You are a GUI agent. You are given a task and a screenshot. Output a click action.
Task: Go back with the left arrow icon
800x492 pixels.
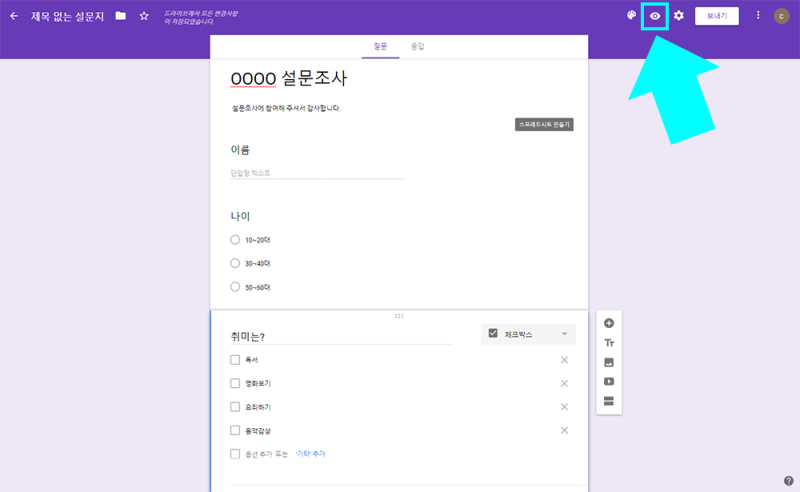(x=14, y=16)
